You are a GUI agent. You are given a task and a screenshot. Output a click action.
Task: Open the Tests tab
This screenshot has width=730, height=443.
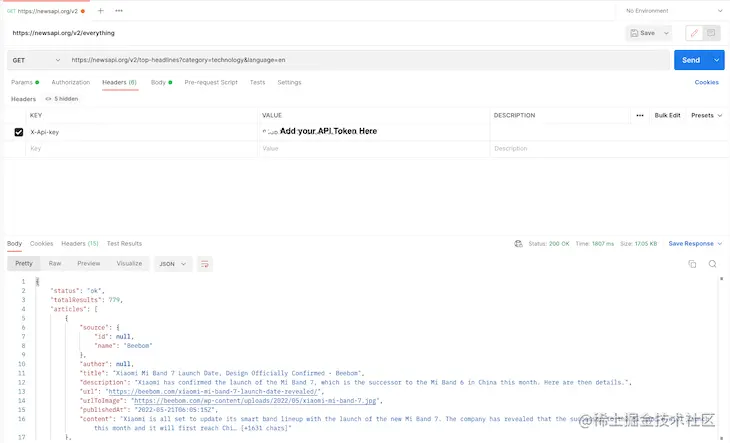[257, 82]
